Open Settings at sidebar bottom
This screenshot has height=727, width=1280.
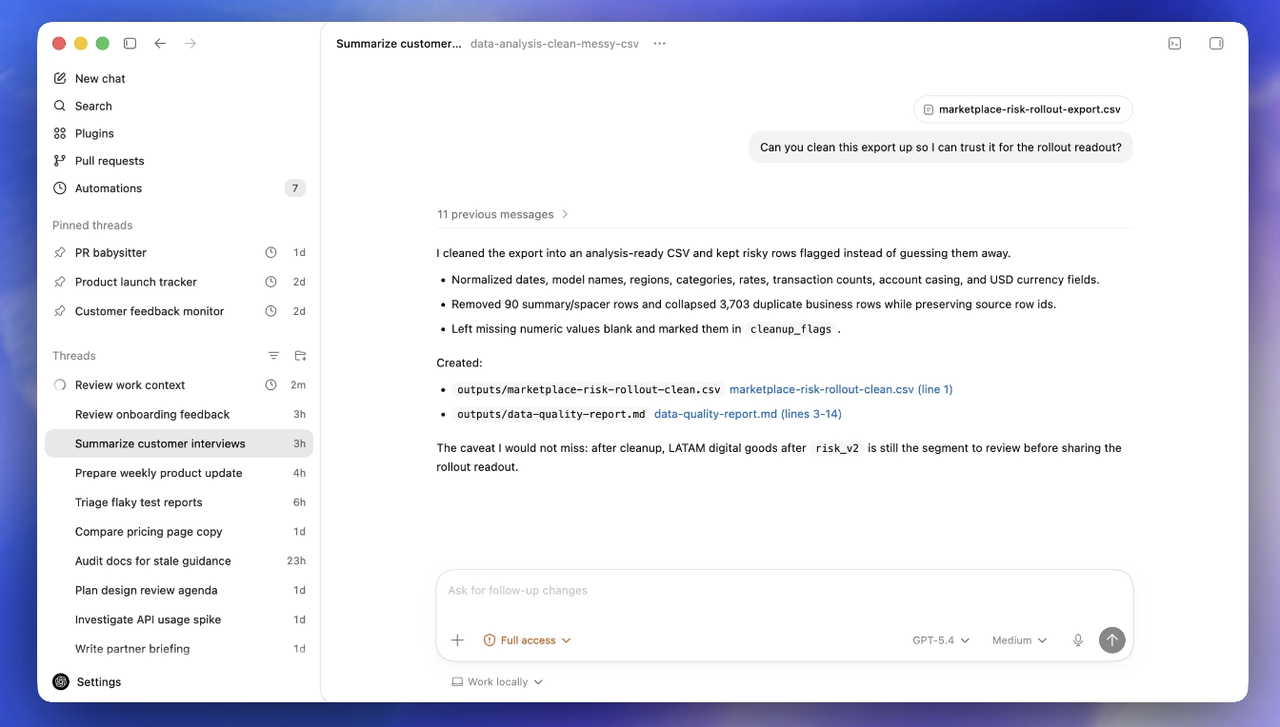pos(87,682)
